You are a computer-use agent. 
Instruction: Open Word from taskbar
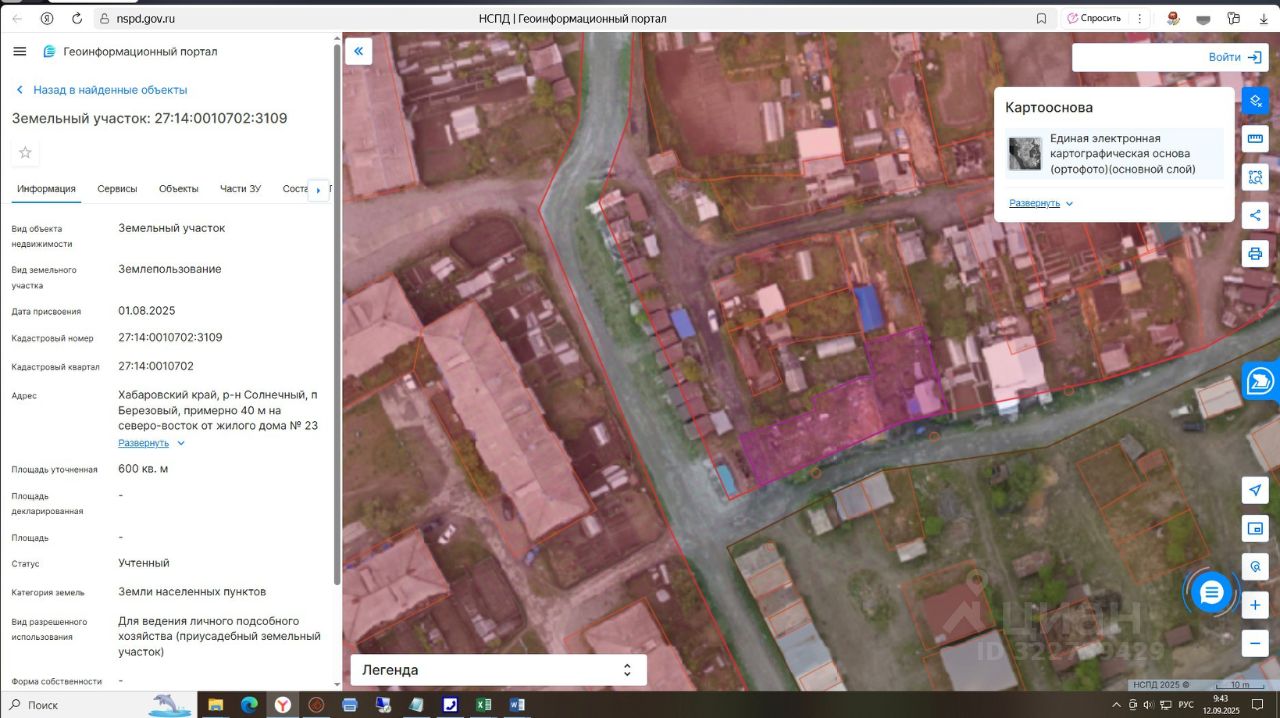pos(517,705)
